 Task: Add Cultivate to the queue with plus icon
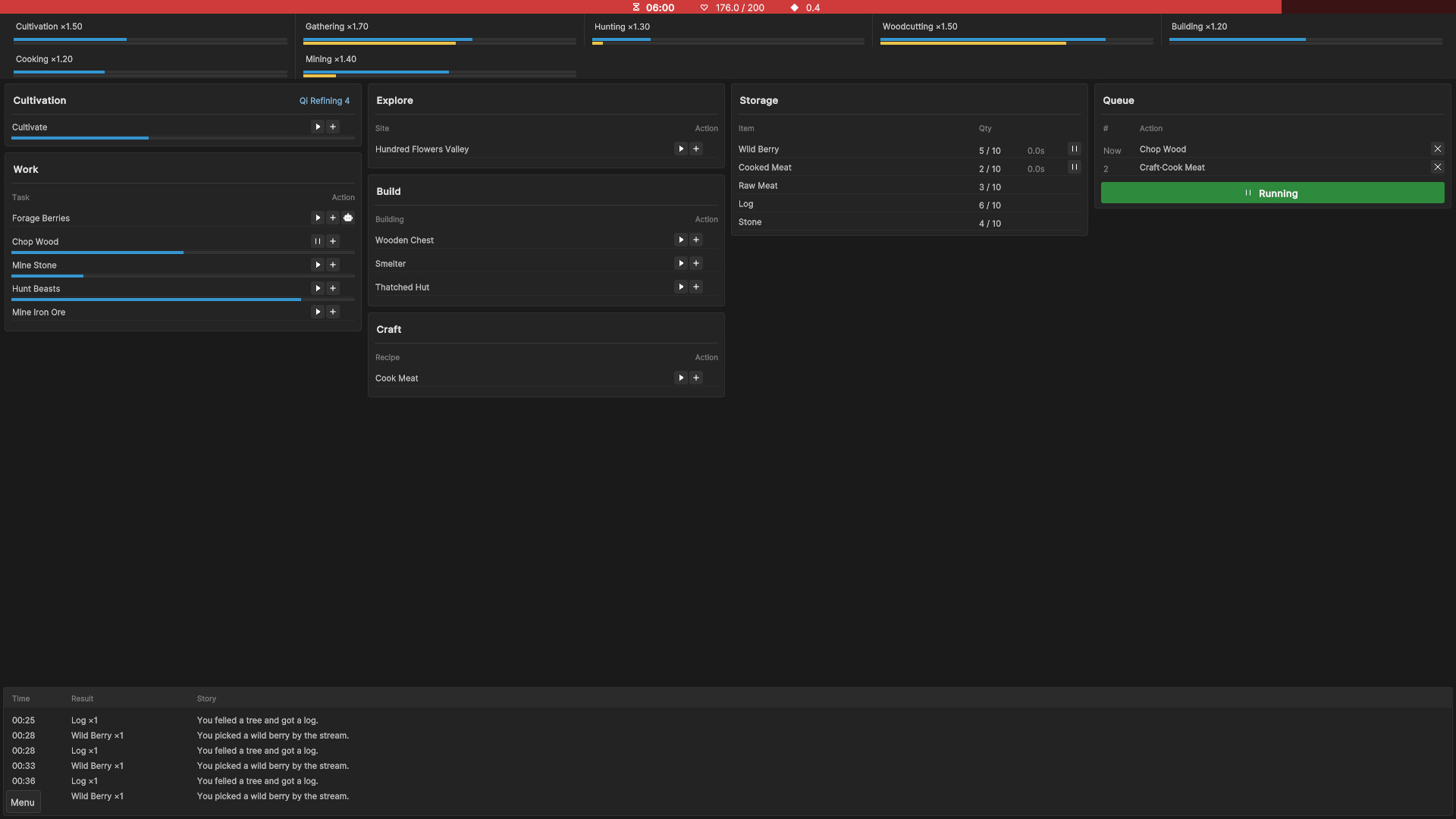click(333, 127)
